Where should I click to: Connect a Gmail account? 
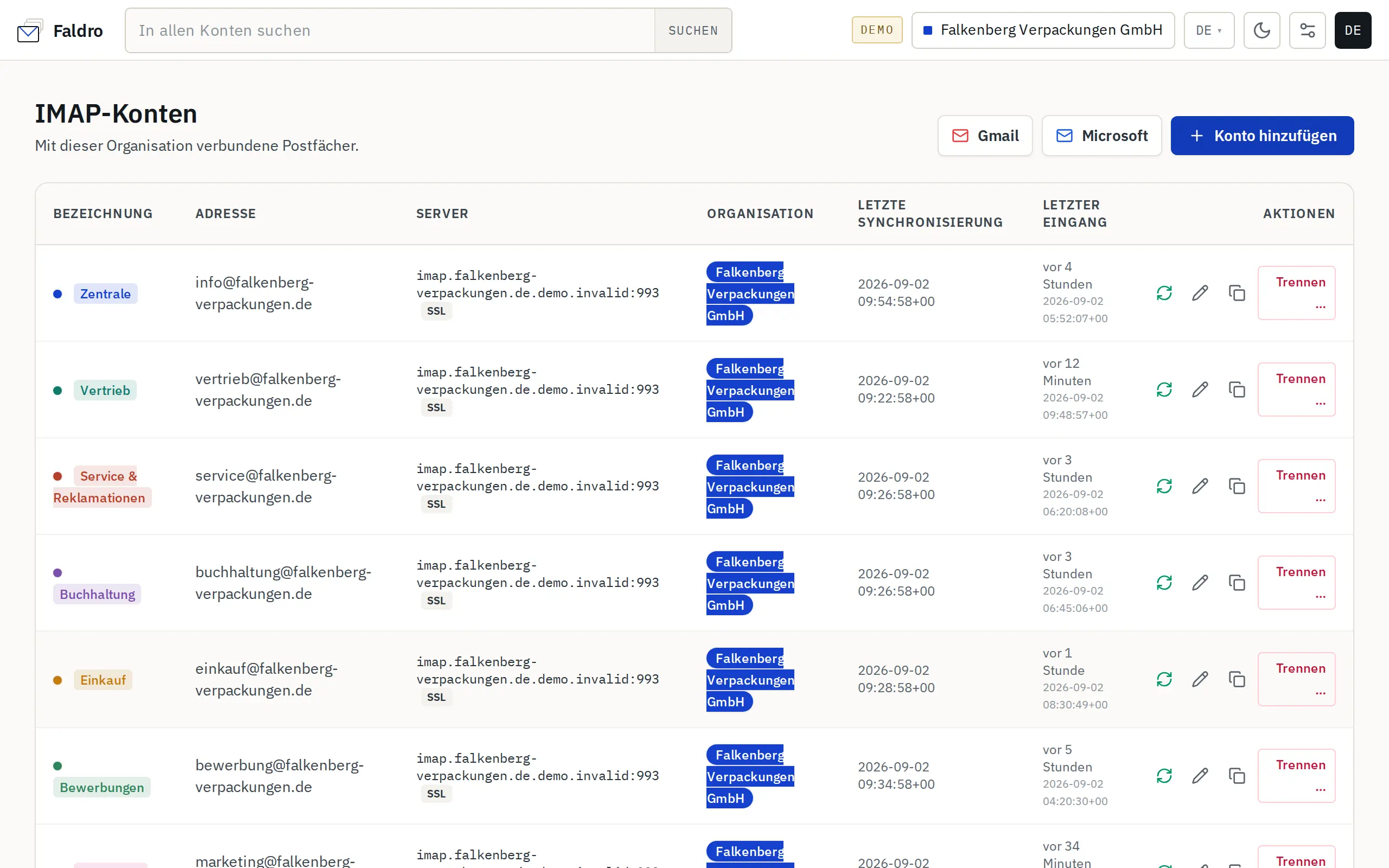[985, 136]
